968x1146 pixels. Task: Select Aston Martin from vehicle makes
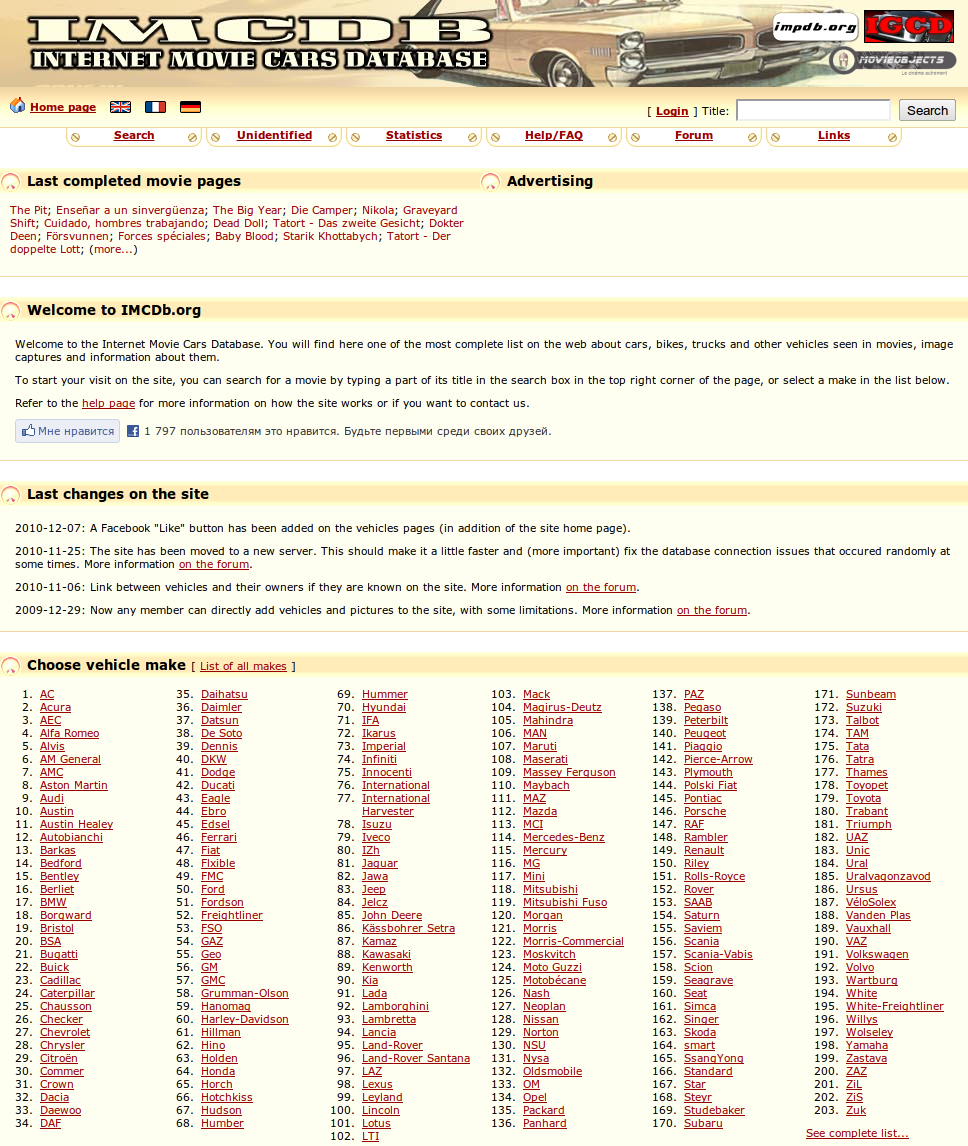74,786
